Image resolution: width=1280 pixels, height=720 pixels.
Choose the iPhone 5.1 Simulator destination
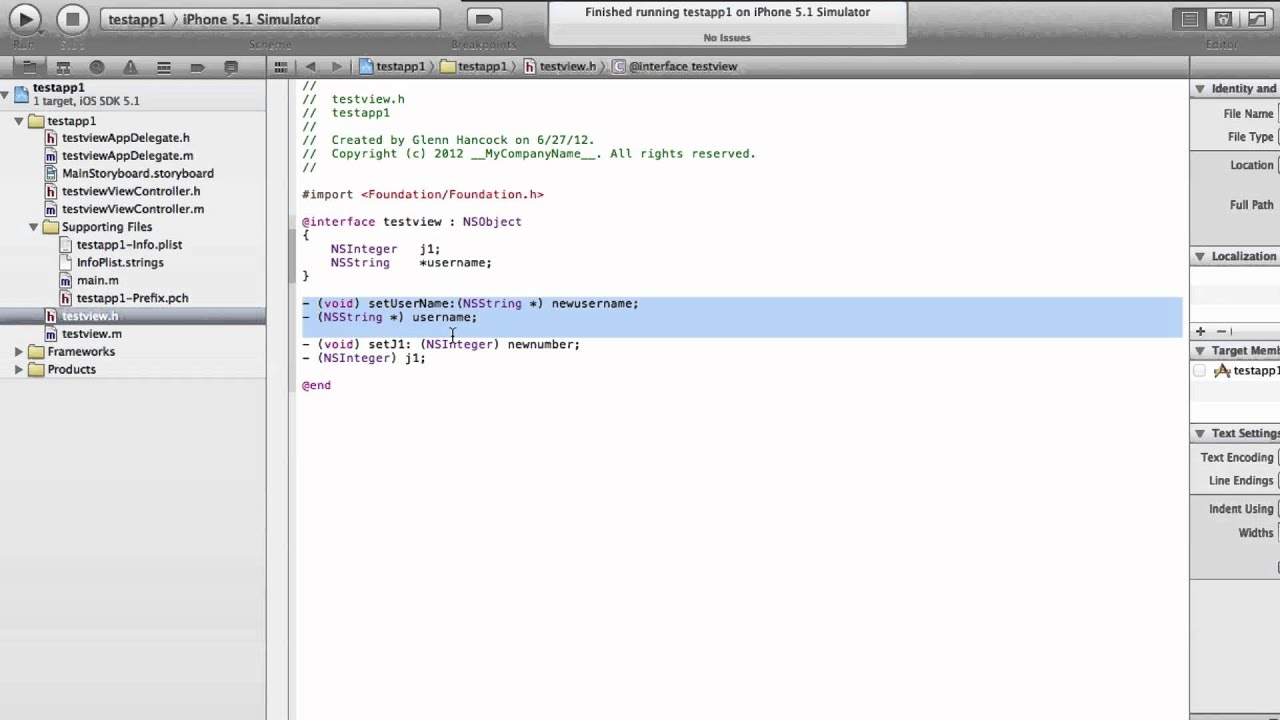click(251, 19)
